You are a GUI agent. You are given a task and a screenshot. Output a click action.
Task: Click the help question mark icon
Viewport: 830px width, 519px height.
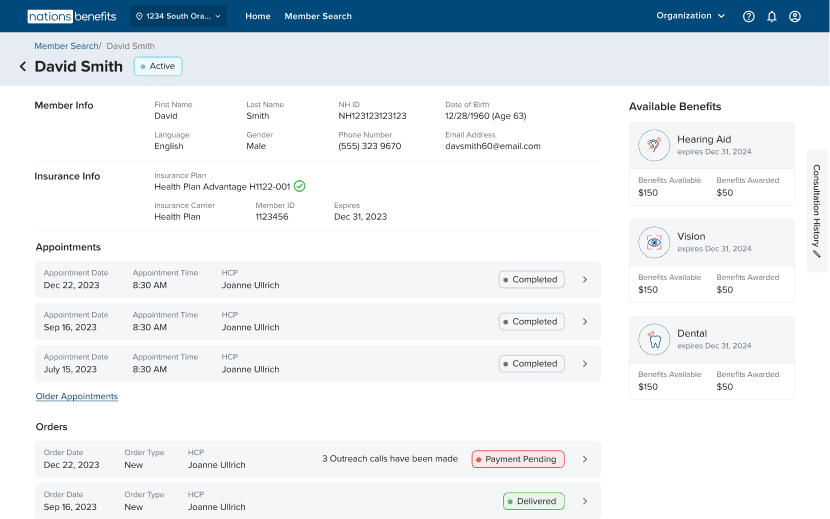coord(749,16)
